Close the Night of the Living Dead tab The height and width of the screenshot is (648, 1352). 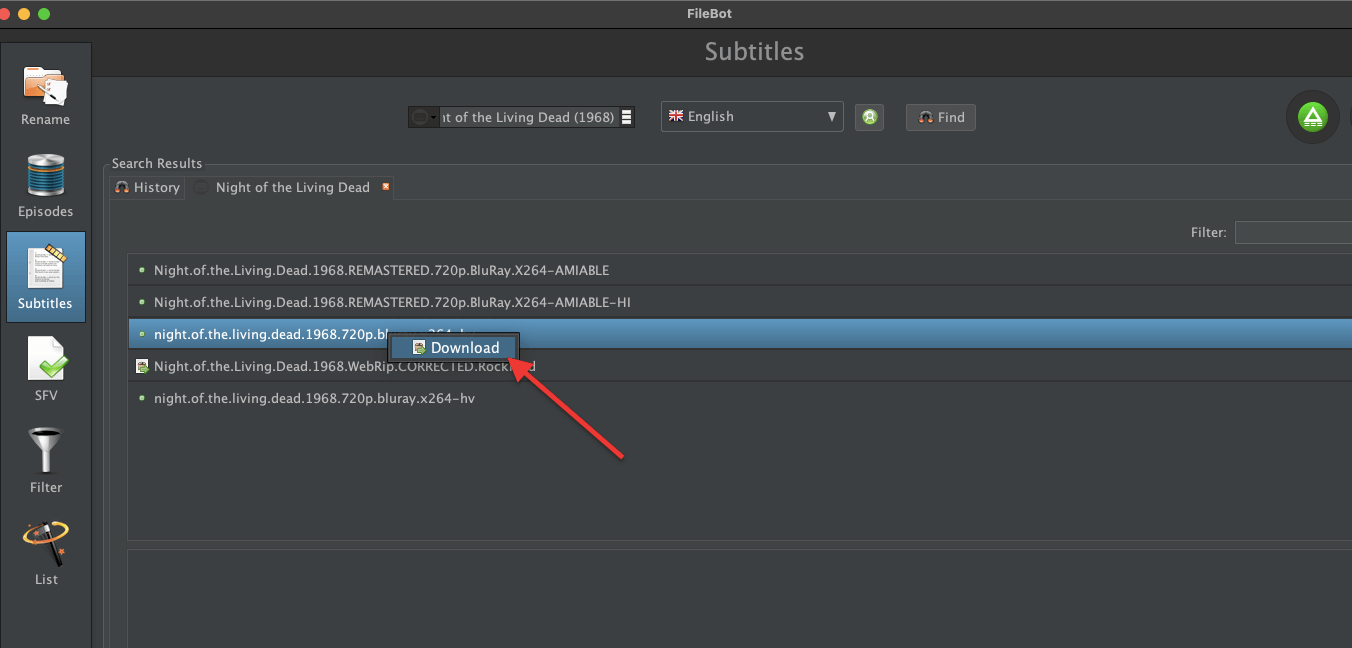click(x=386, y=186)
